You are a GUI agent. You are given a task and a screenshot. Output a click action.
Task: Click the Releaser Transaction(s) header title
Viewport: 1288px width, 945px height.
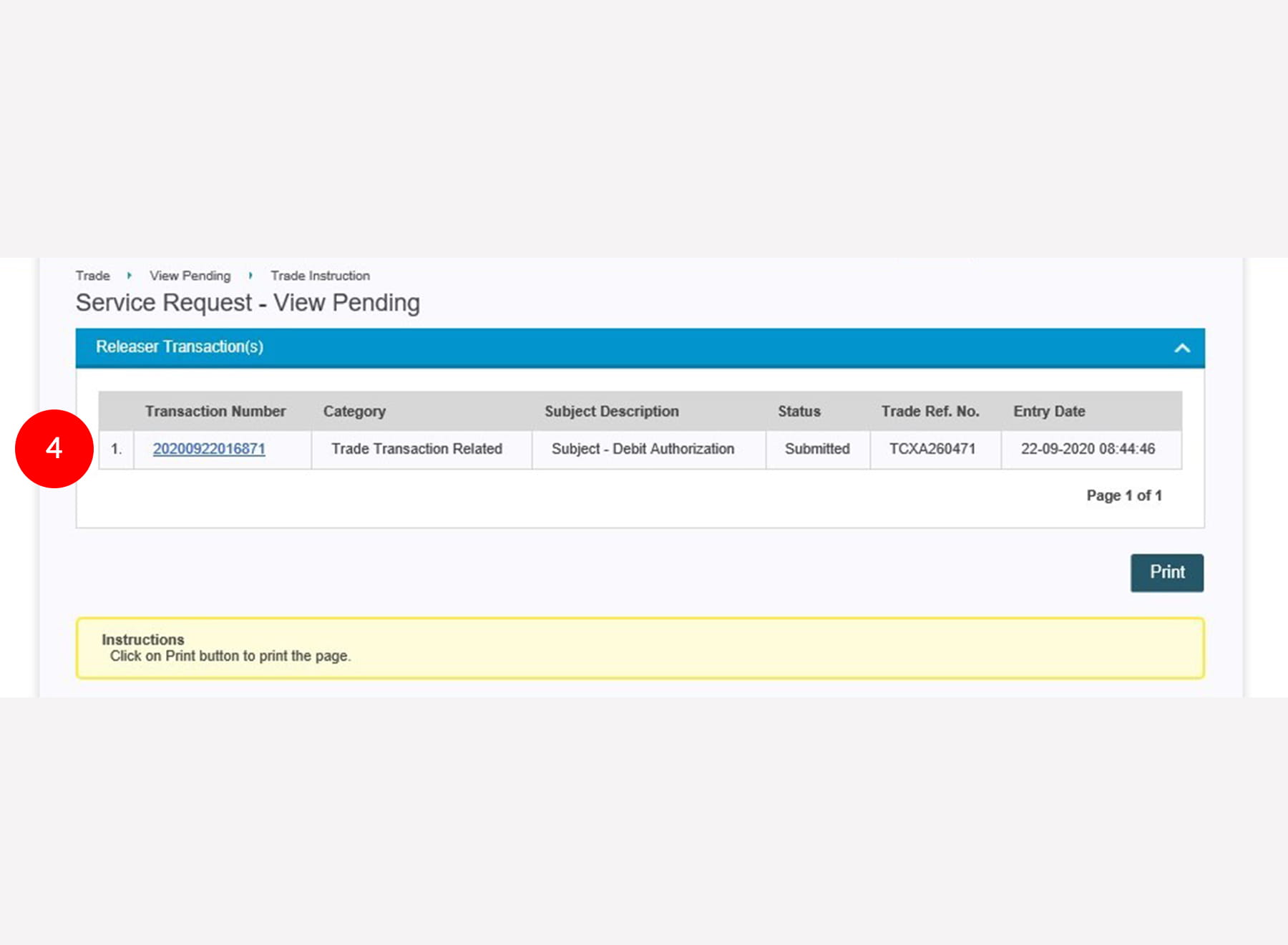(180, 346)
